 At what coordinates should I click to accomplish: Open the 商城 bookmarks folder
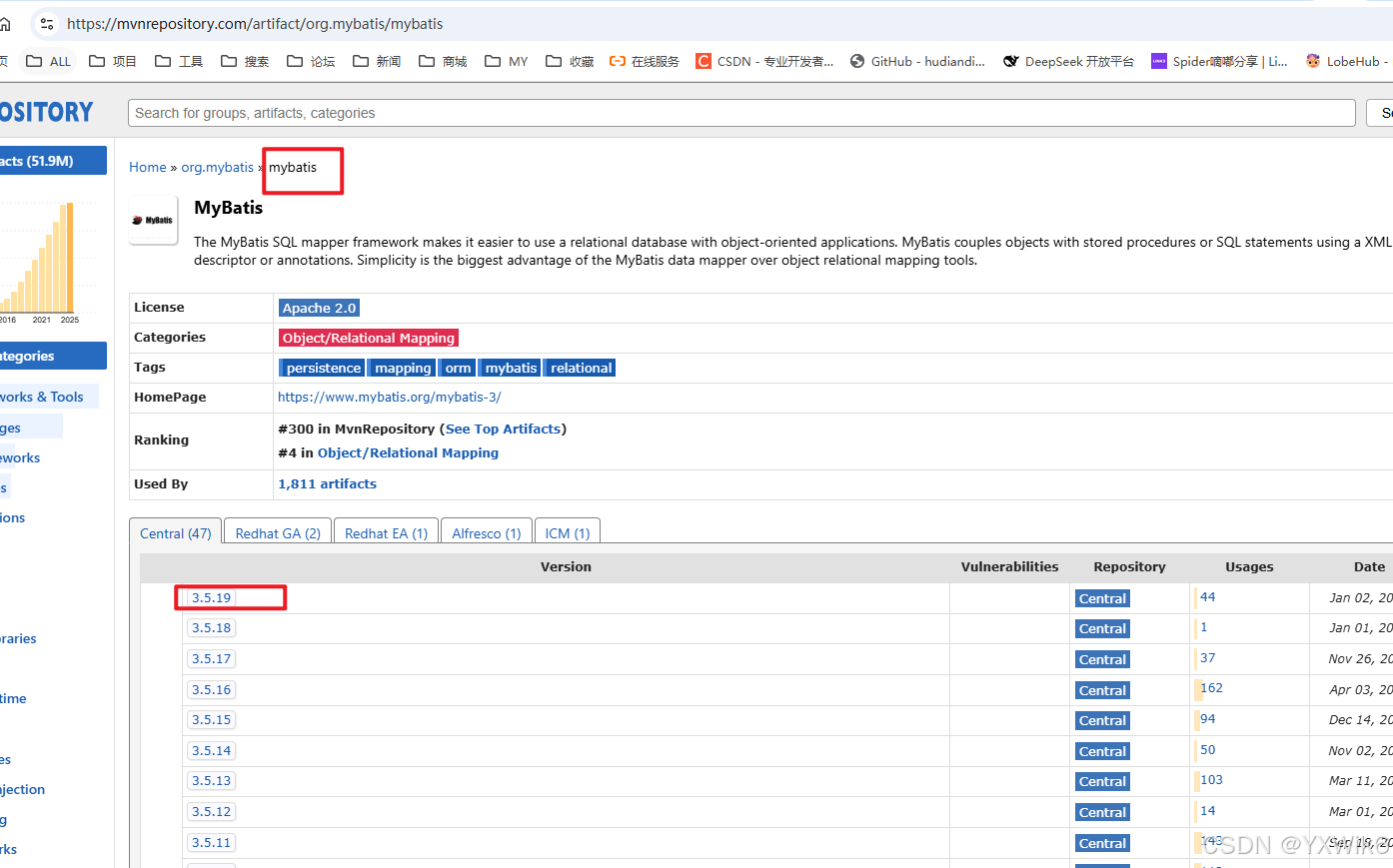click(443, 61)
